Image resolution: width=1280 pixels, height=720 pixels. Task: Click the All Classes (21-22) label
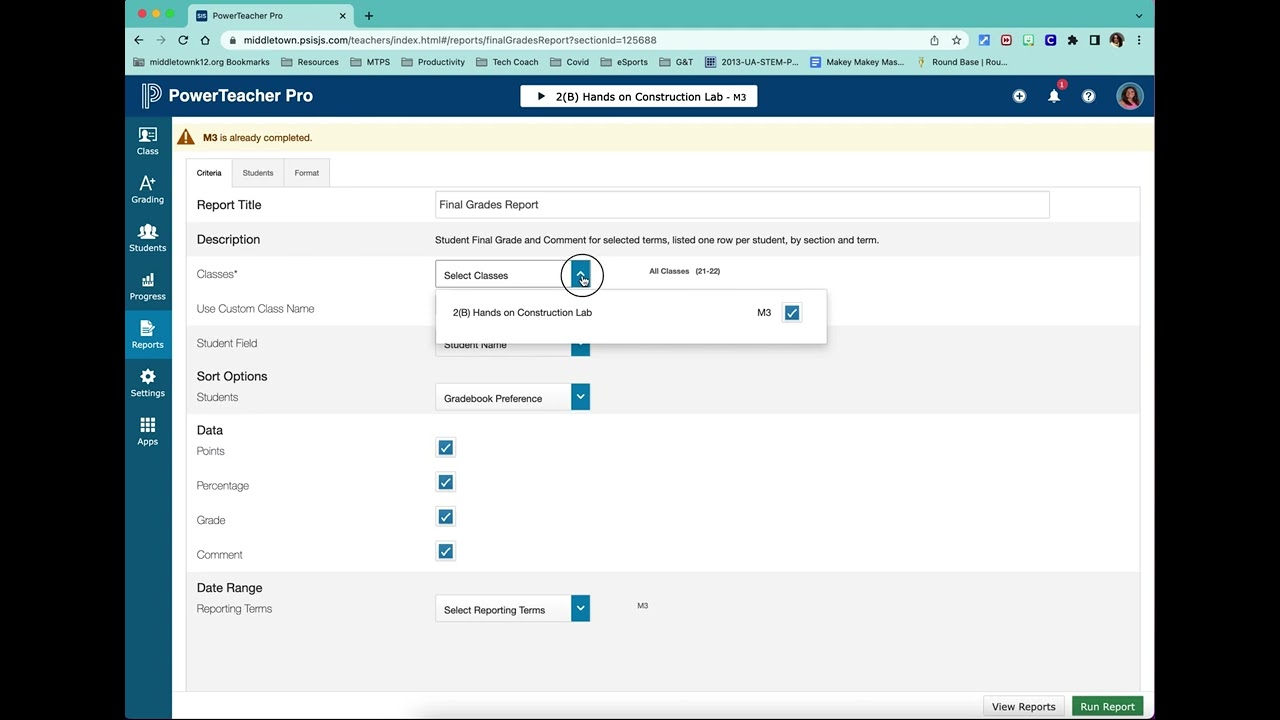[684, 271]
